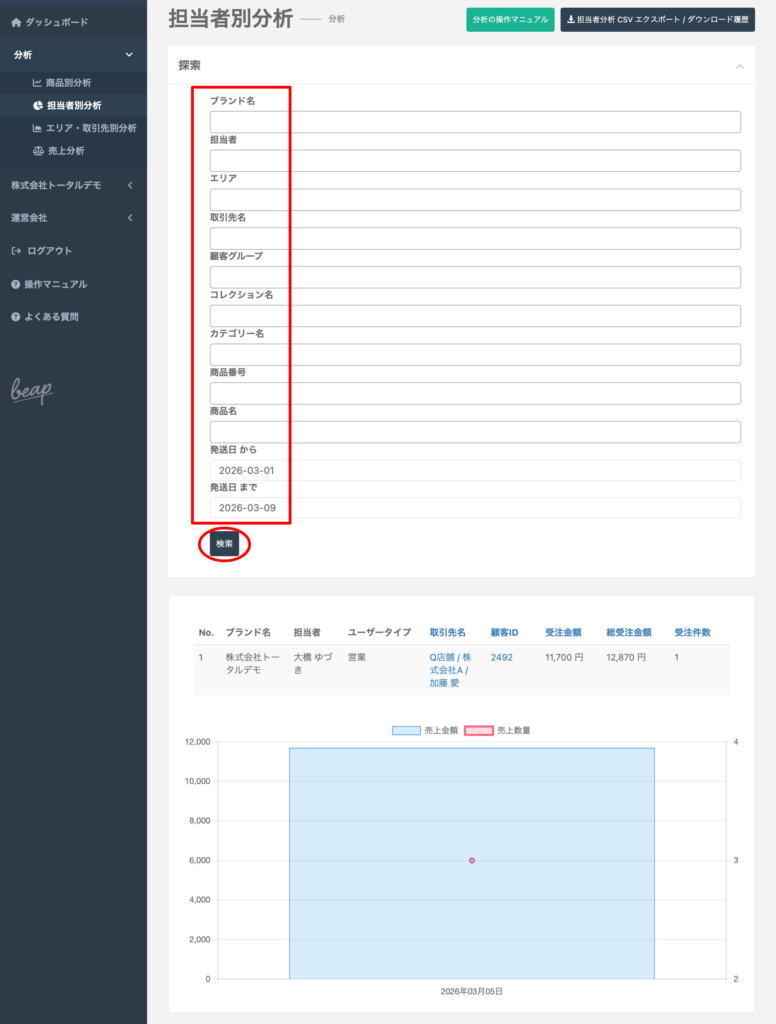776x1024 pixels.
Task: Click the balance scale icon for 売上分析
Action: [38, 151]
